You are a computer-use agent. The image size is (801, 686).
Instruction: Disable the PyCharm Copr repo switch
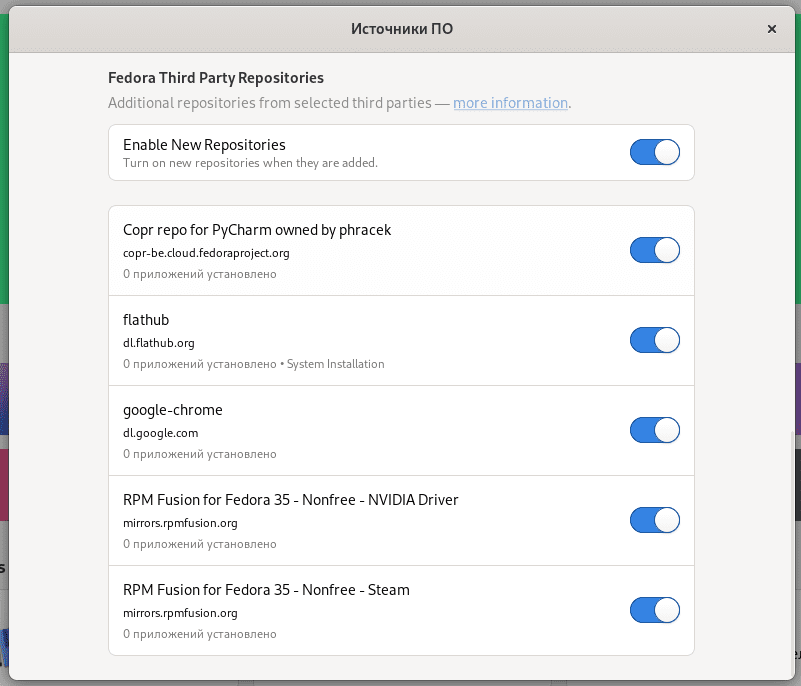(654, 250)
